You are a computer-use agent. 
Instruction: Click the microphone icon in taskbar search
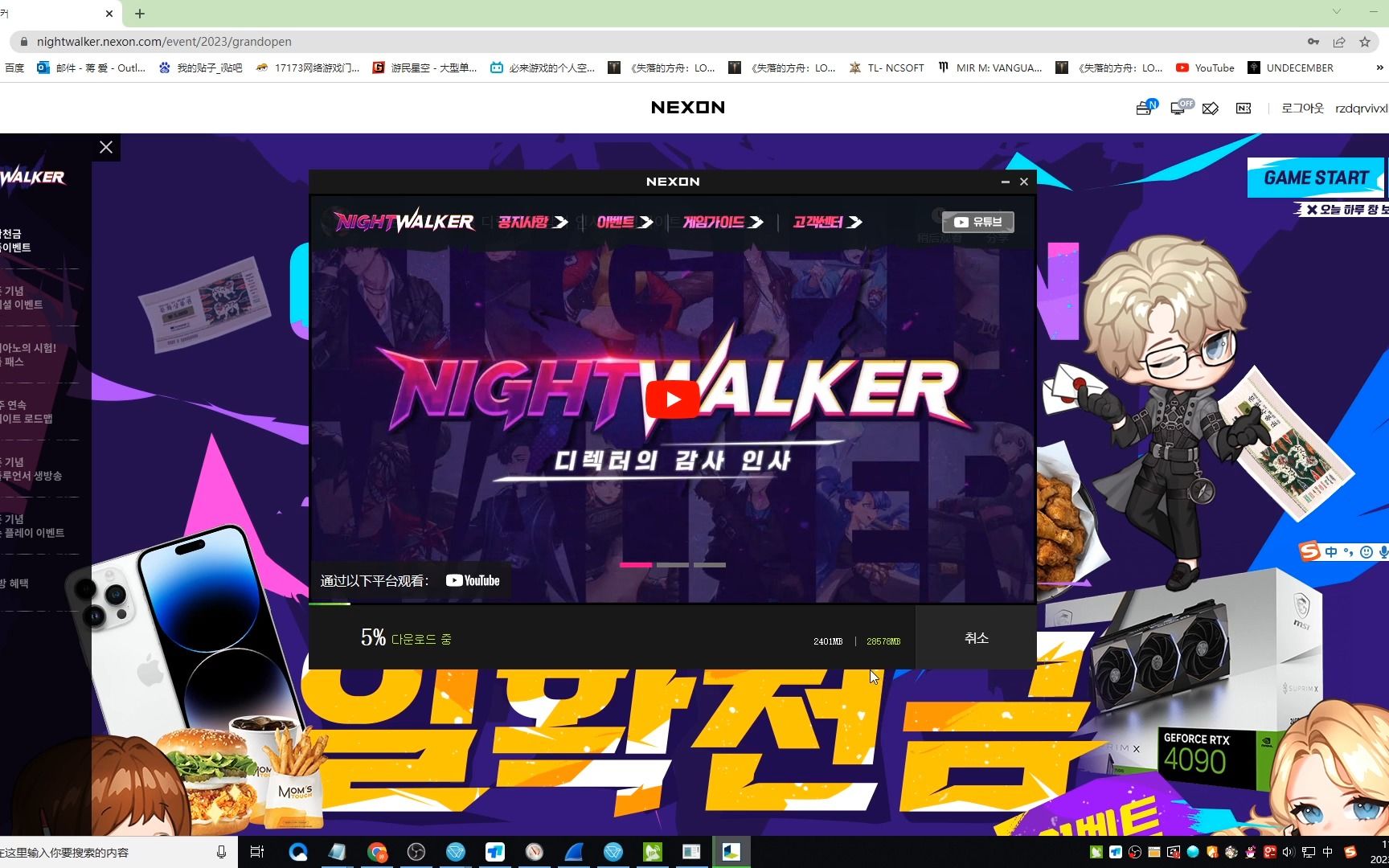point(221,852)
